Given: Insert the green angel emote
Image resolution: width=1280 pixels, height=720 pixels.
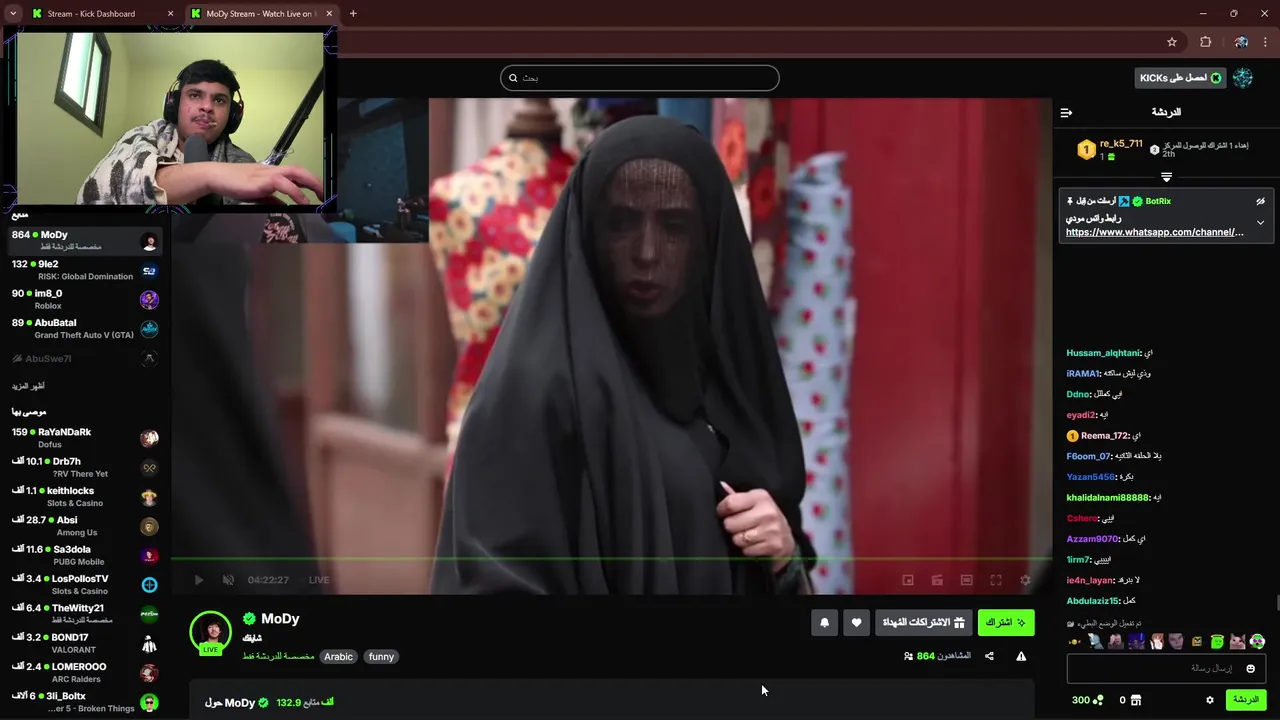Looking at the screenshot, I should (1217, 641).
